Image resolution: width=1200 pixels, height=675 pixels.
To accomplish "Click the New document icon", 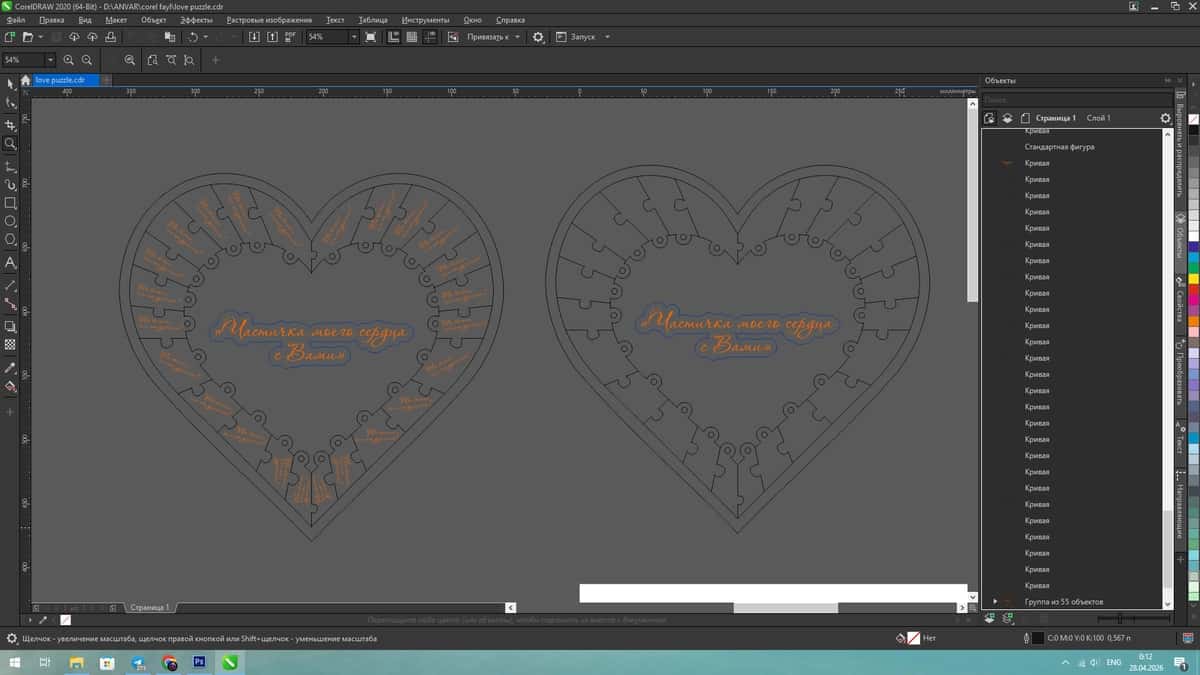I will click(10, 37).
